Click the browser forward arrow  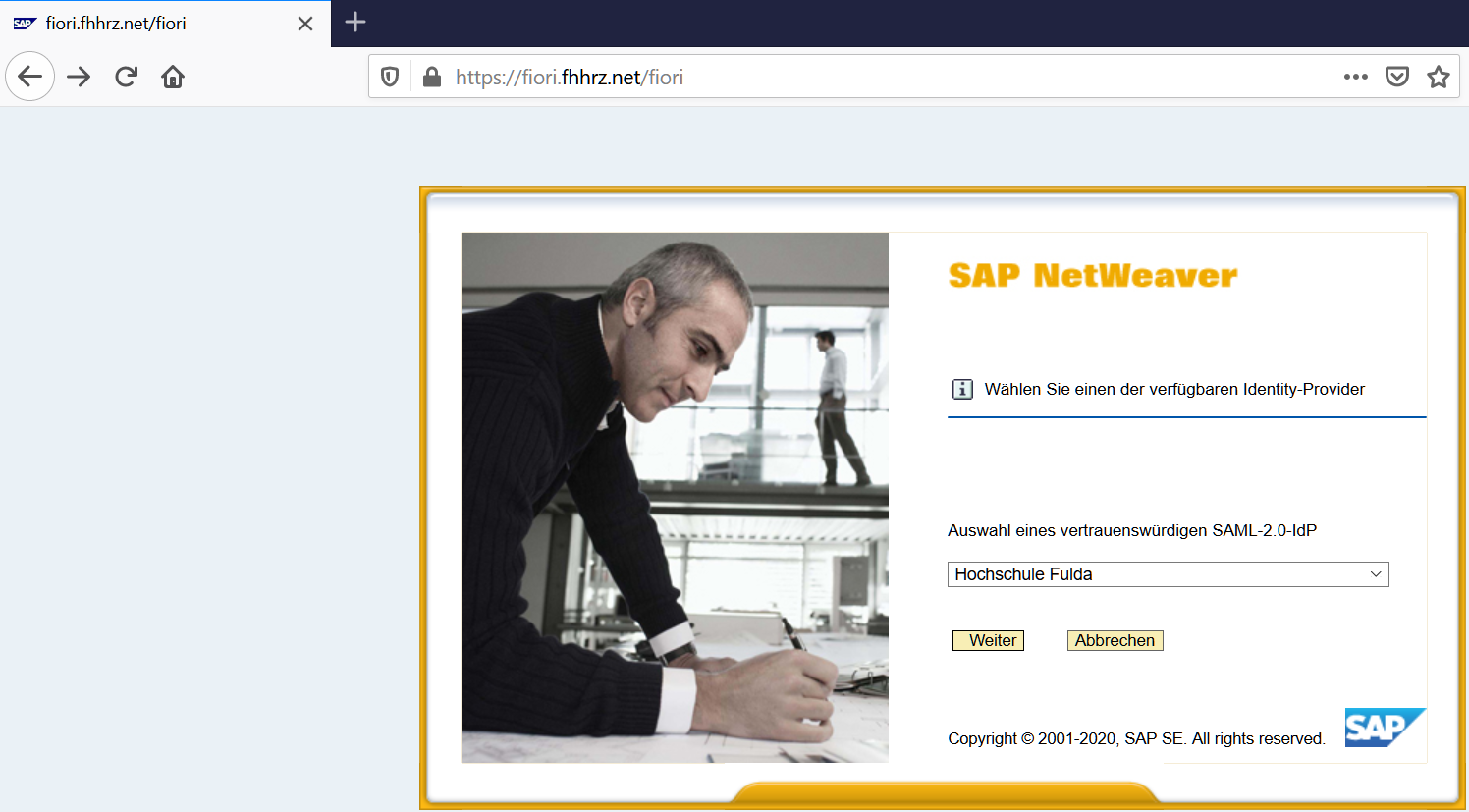[x=79, y=77]
